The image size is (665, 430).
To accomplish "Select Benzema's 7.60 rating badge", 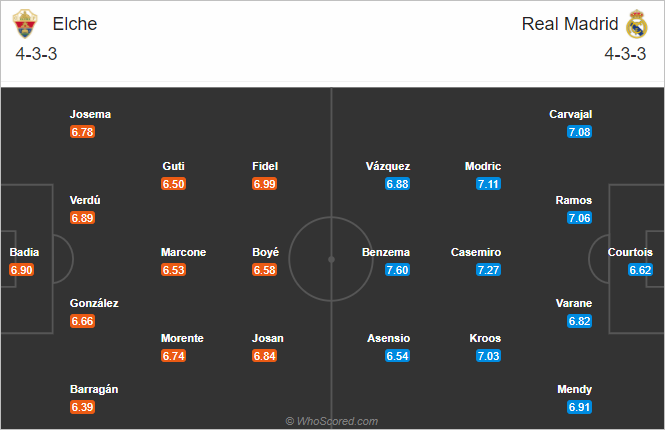I will (x=397, y=270).
